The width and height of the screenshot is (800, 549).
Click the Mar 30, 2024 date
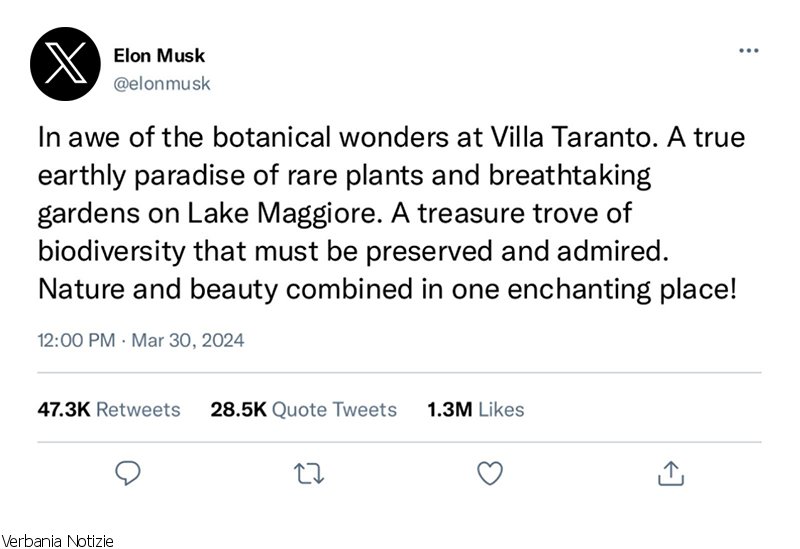pyautogui.click(x=190, y=340)
